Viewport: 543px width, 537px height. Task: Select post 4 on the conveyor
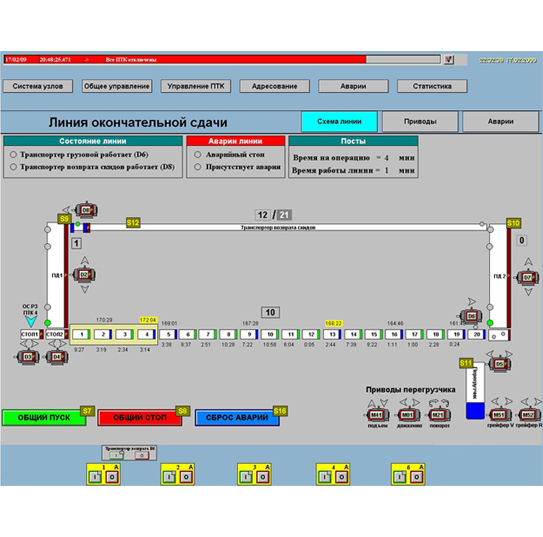coord(146,334)
